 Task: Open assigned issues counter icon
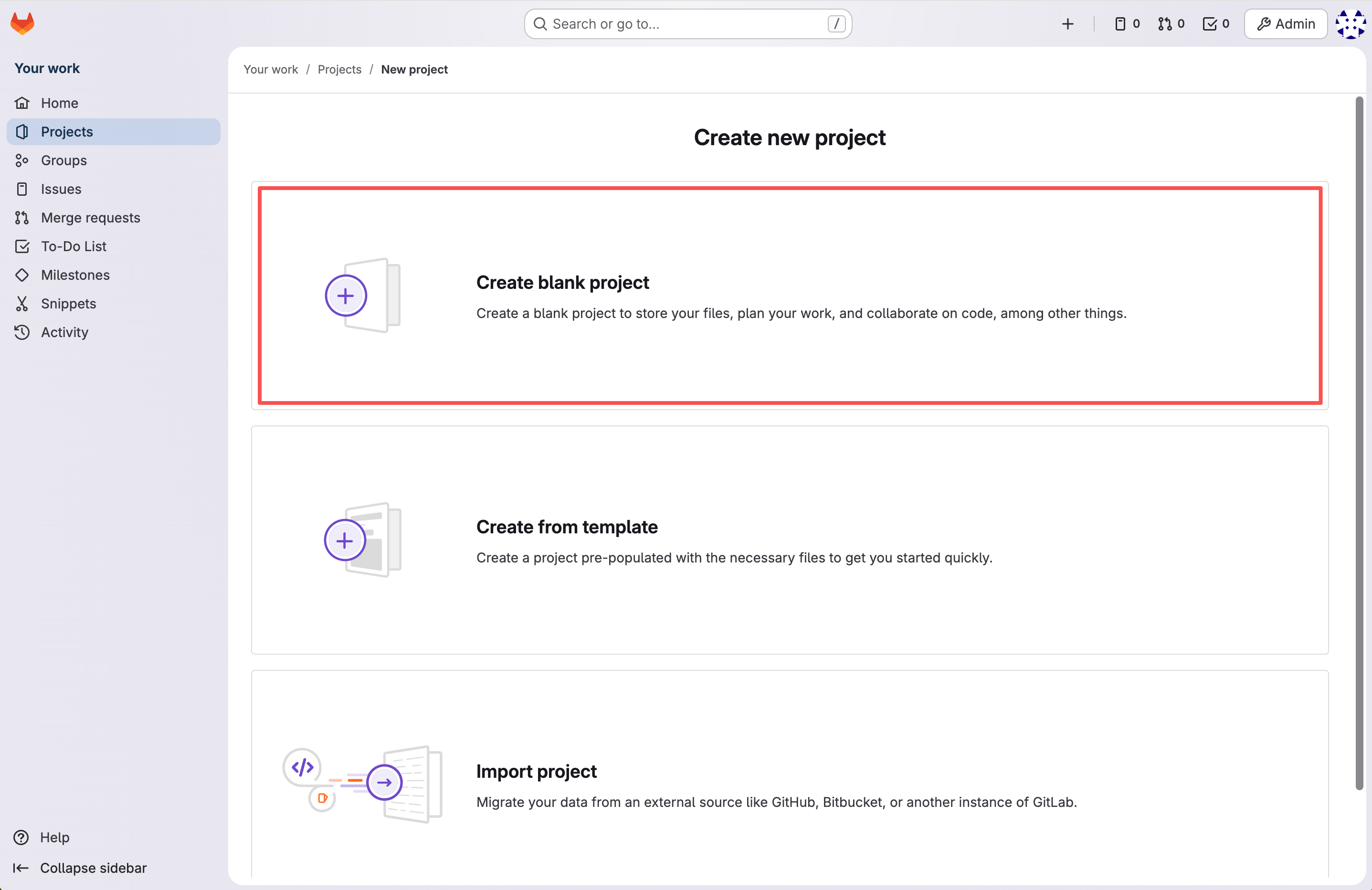[1127, 23]
